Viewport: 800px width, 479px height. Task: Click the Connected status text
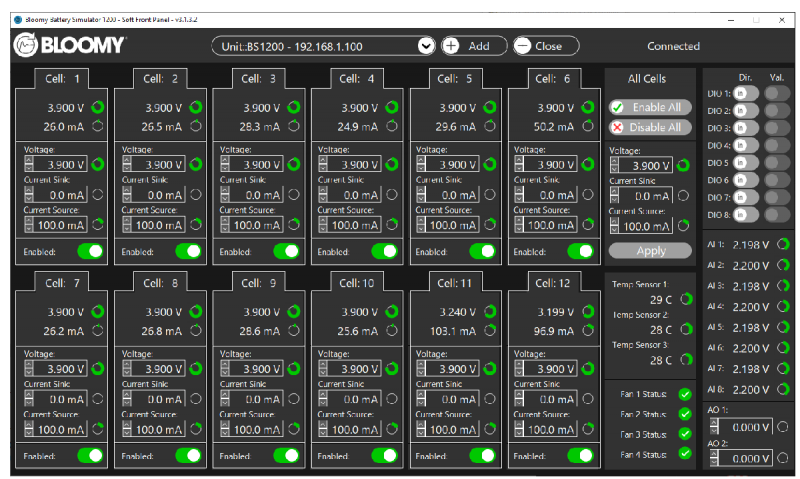point(673,46)
